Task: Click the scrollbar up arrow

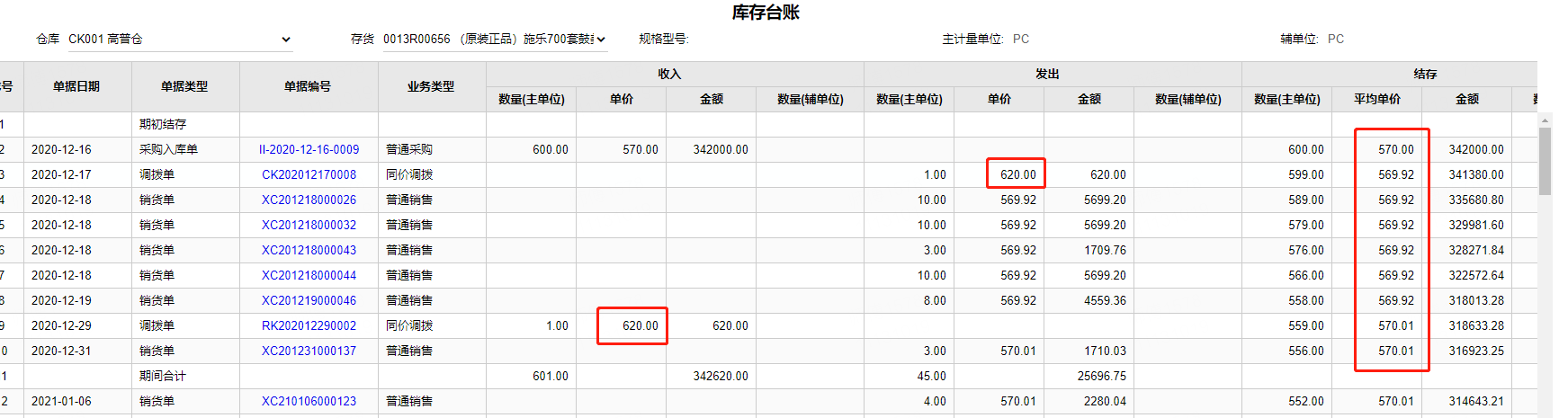Action: tap(1546, 120)
